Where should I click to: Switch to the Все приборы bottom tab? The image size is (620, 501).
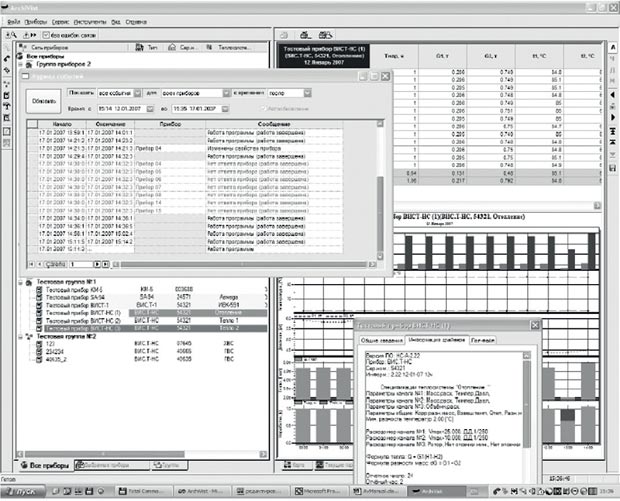point(45,465)
